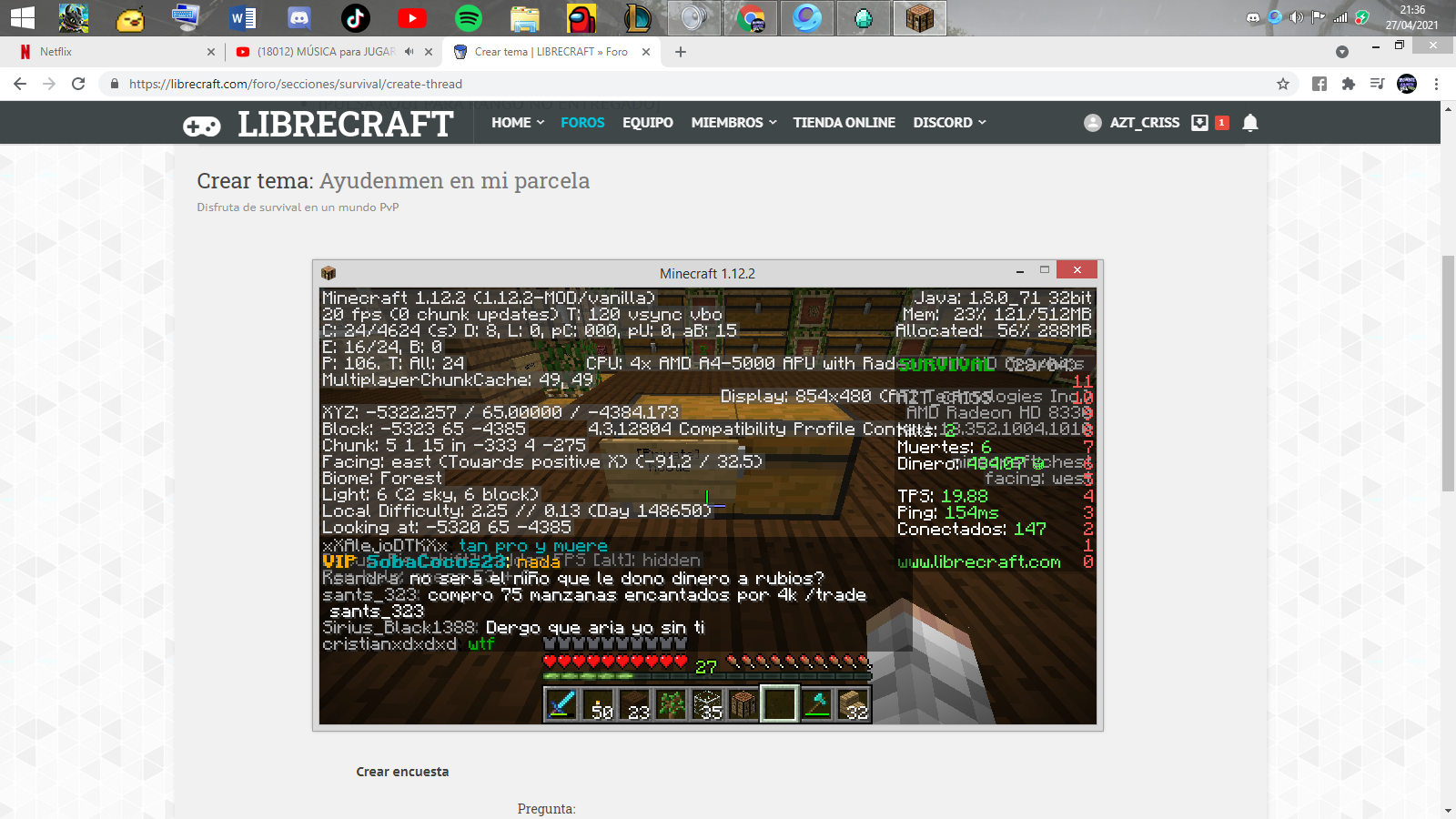Open the forum notifications bell

click(1250, 123)
